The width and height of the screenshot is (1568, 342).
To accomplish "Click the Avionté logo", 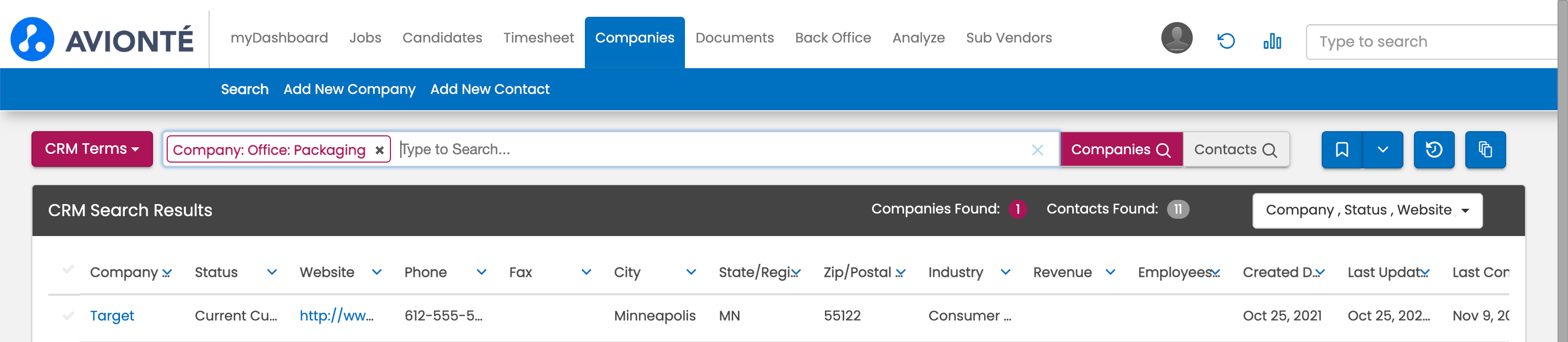I will pos(102,39).
